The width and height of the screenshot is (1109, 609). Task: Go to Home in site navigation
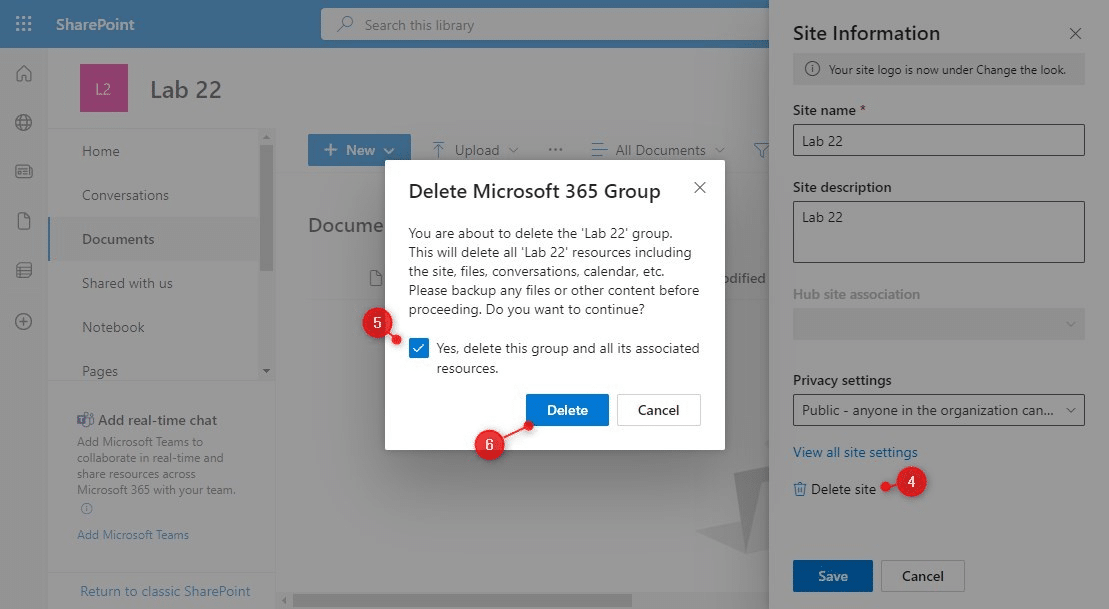pos(100,151)
